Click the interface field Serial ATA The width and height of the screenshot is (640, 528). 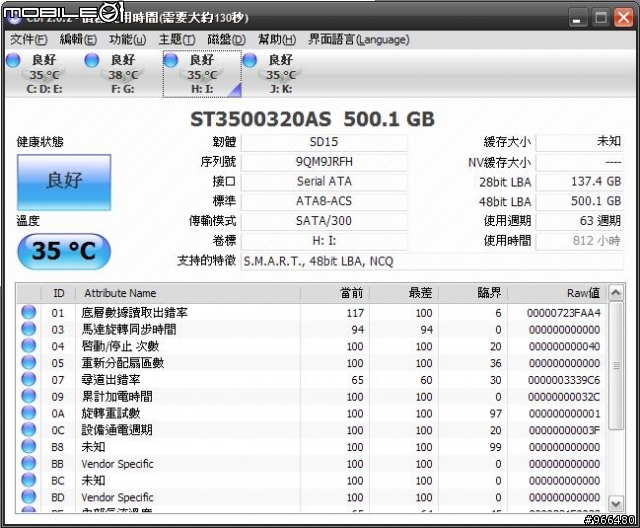pyautogui.click(x=324, y=182)
